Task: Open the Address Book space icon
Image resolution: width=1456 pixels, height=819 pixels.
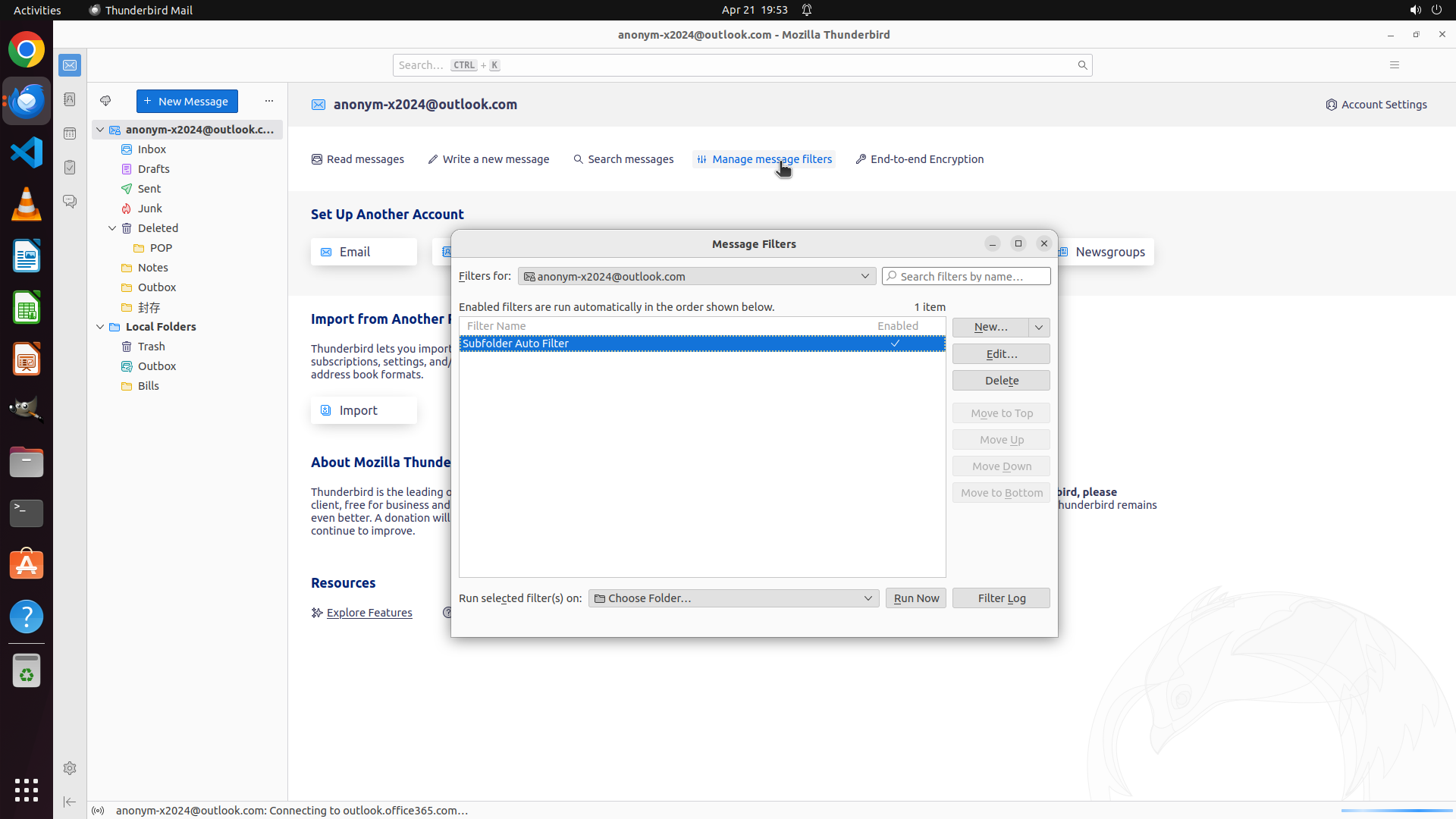Action: (70, 99)
